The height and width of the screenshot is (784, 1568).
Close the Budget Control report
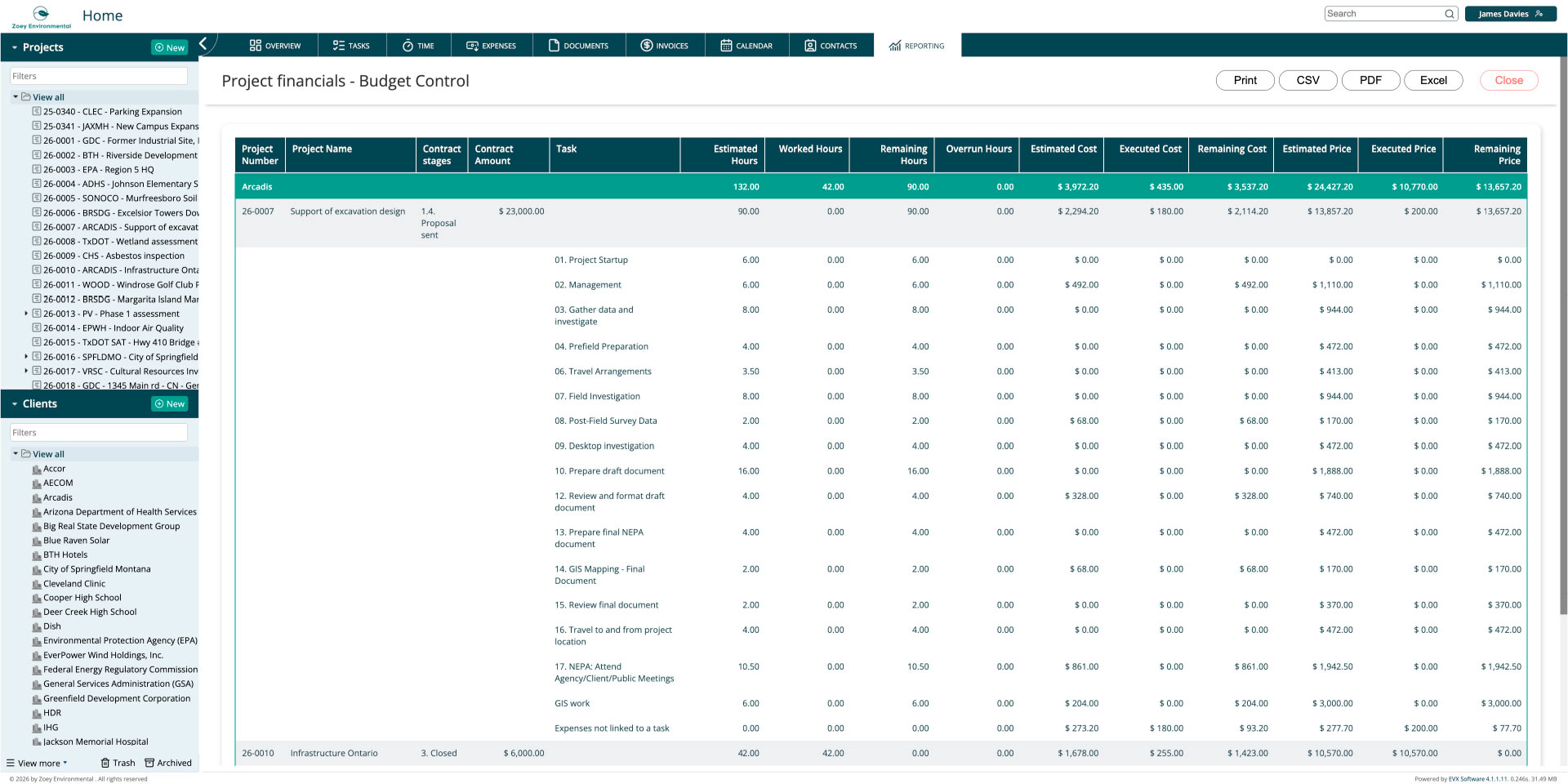pyautogui.click(x=1508, y=80)
